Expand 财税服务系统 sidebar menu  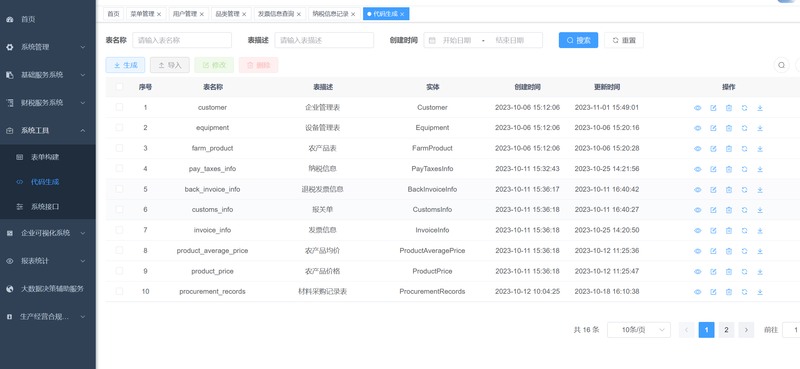pyautogui.click(x=47, y=103)
